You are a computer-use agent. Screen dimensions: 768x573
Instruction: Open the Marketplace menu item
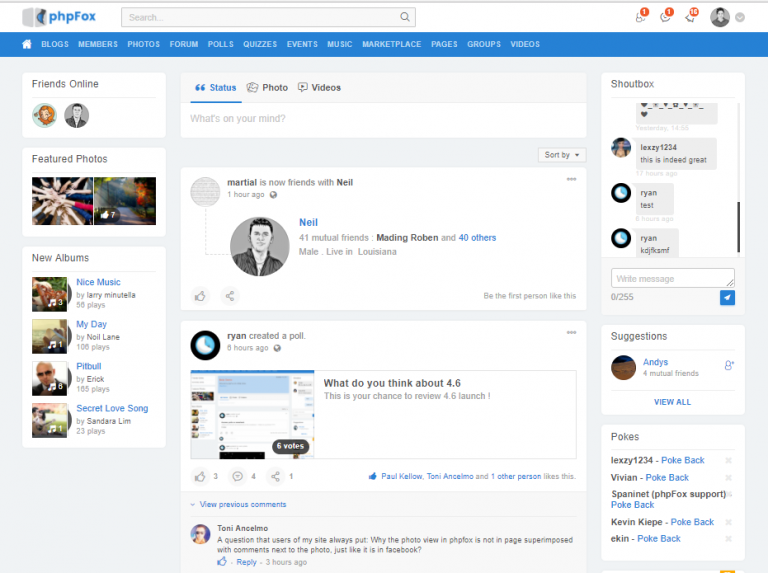tap(392, 44)
